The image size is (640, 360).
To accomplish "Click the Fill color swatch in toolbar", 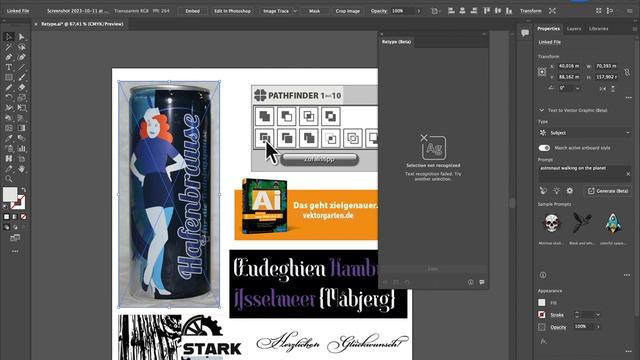I will tap(10, 194).
